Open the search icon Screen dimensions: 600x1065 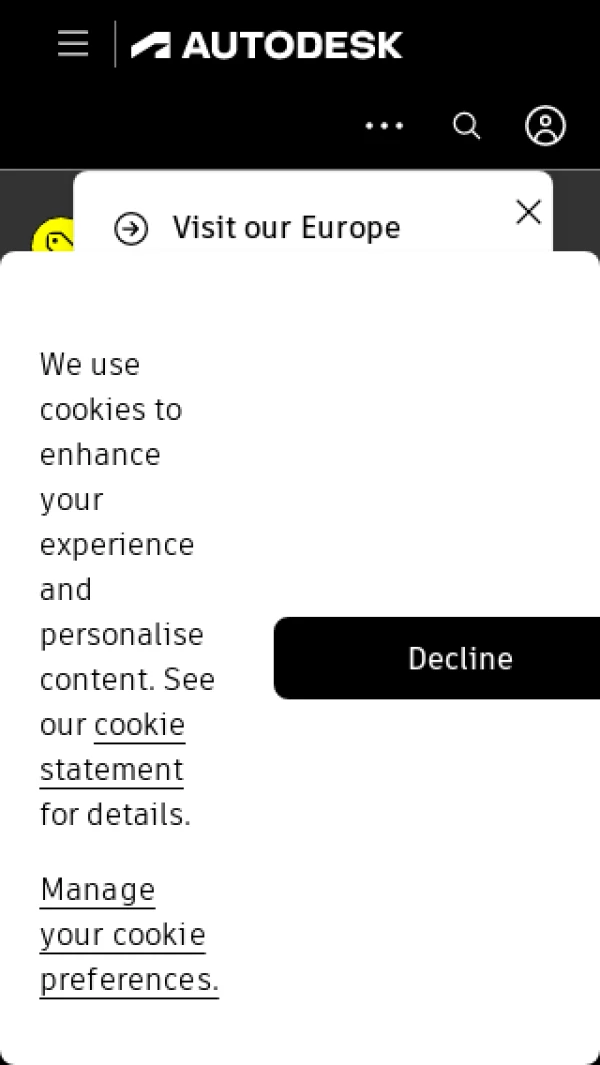[466, 125]
